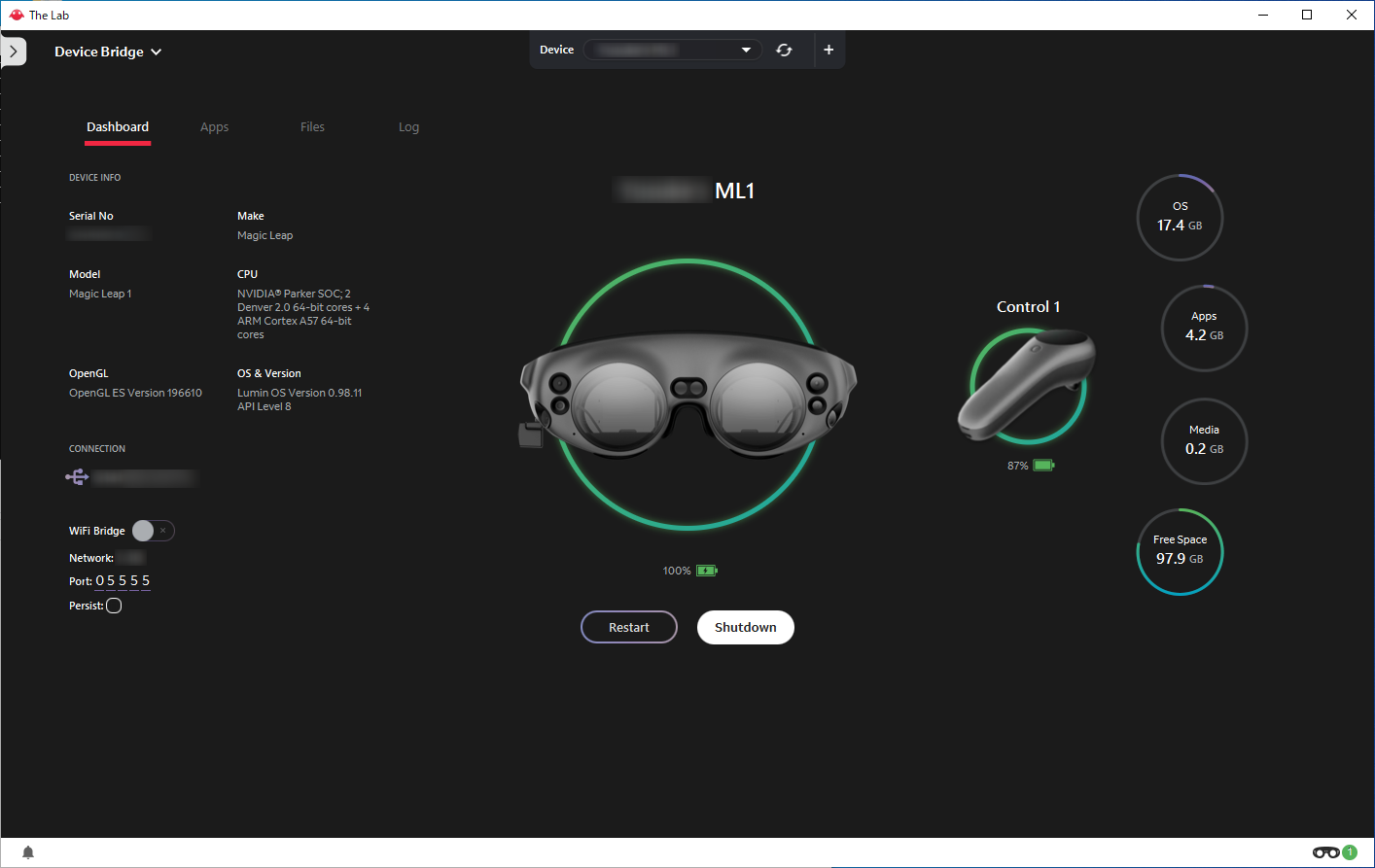Image resolution: width=1375 pixels, height=868 pixels.
Task: Click the OpenGL ES Version 196610 text
Action: tap(135, 393)
